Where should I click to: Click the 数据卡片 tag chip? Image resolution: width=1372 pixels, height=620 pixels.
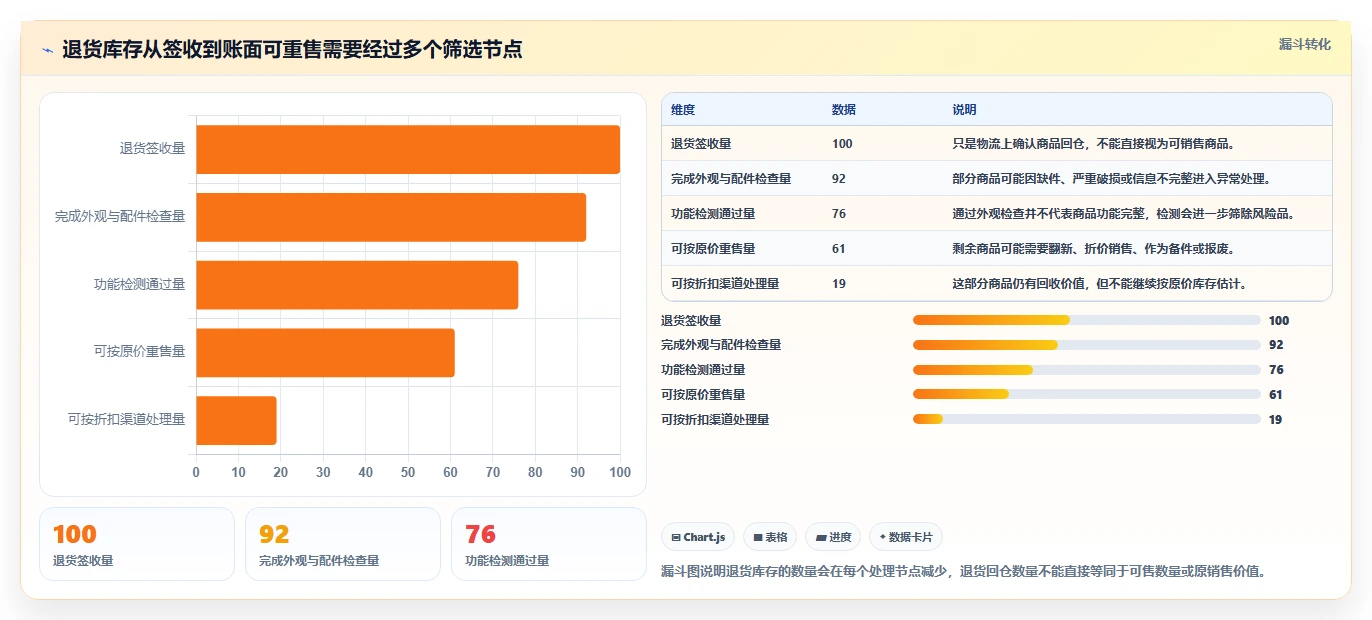click(906, 537)
